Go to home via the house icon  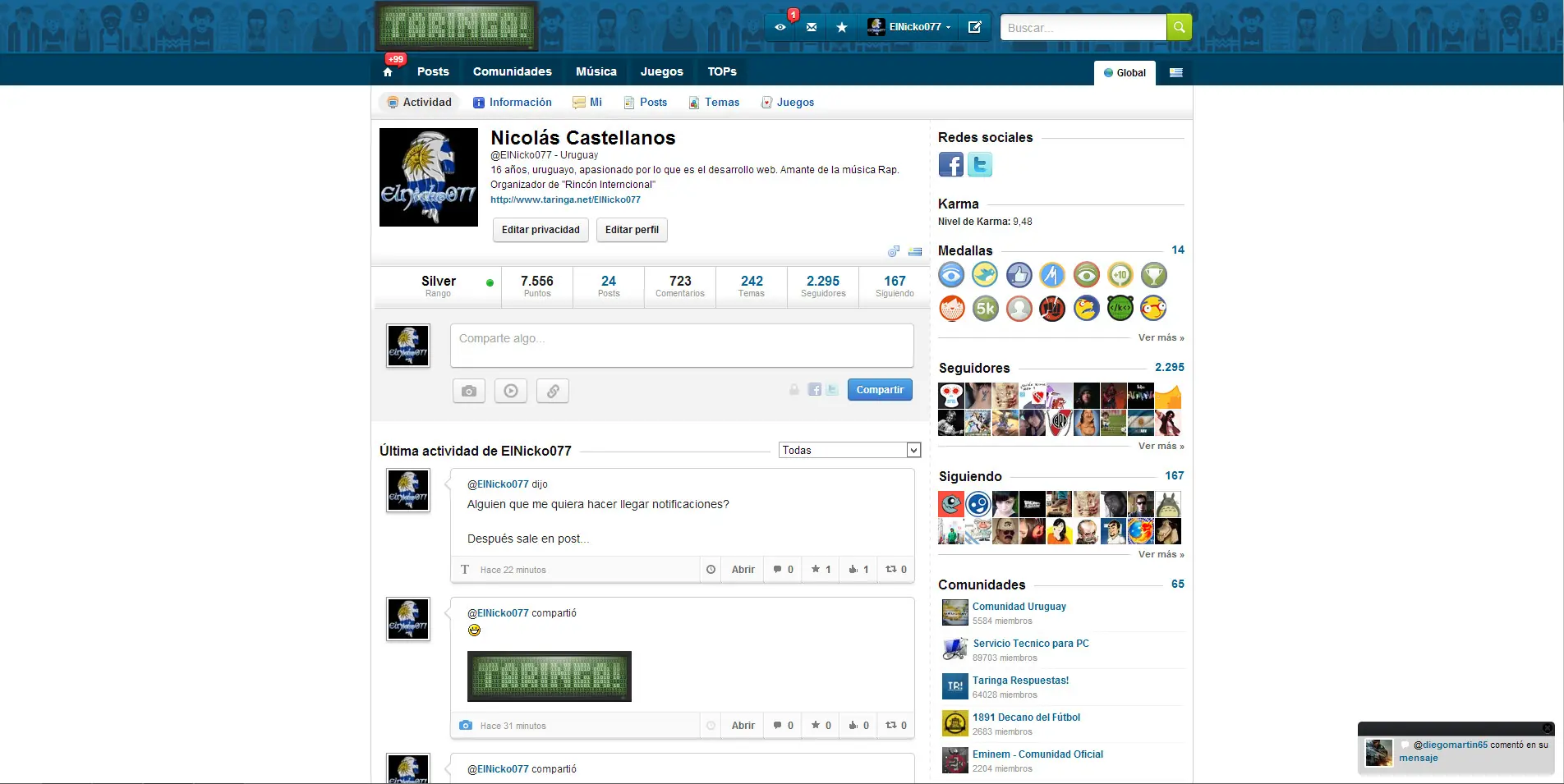click(388, 72)
